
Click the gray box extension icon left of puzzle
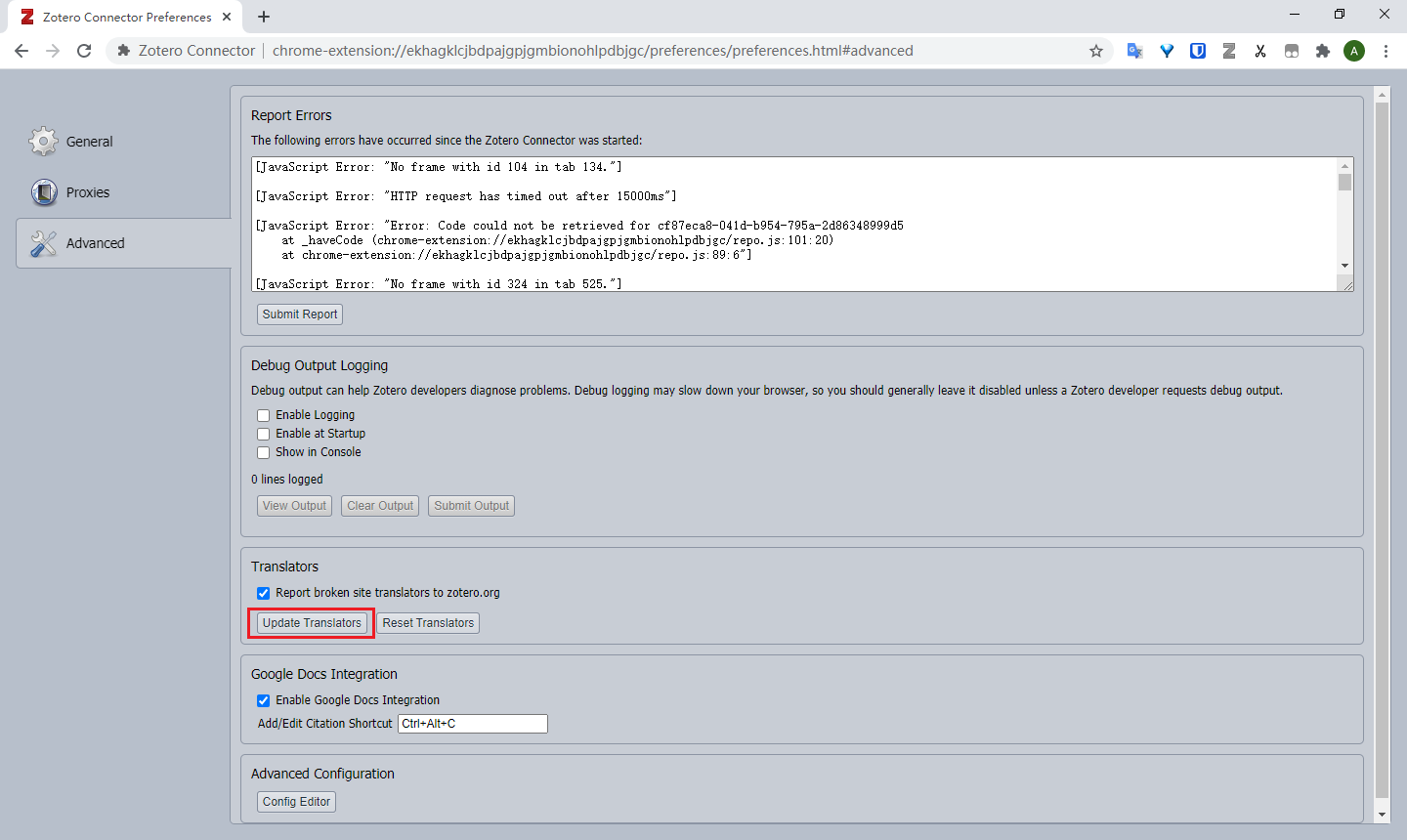tap(1292, 51)
